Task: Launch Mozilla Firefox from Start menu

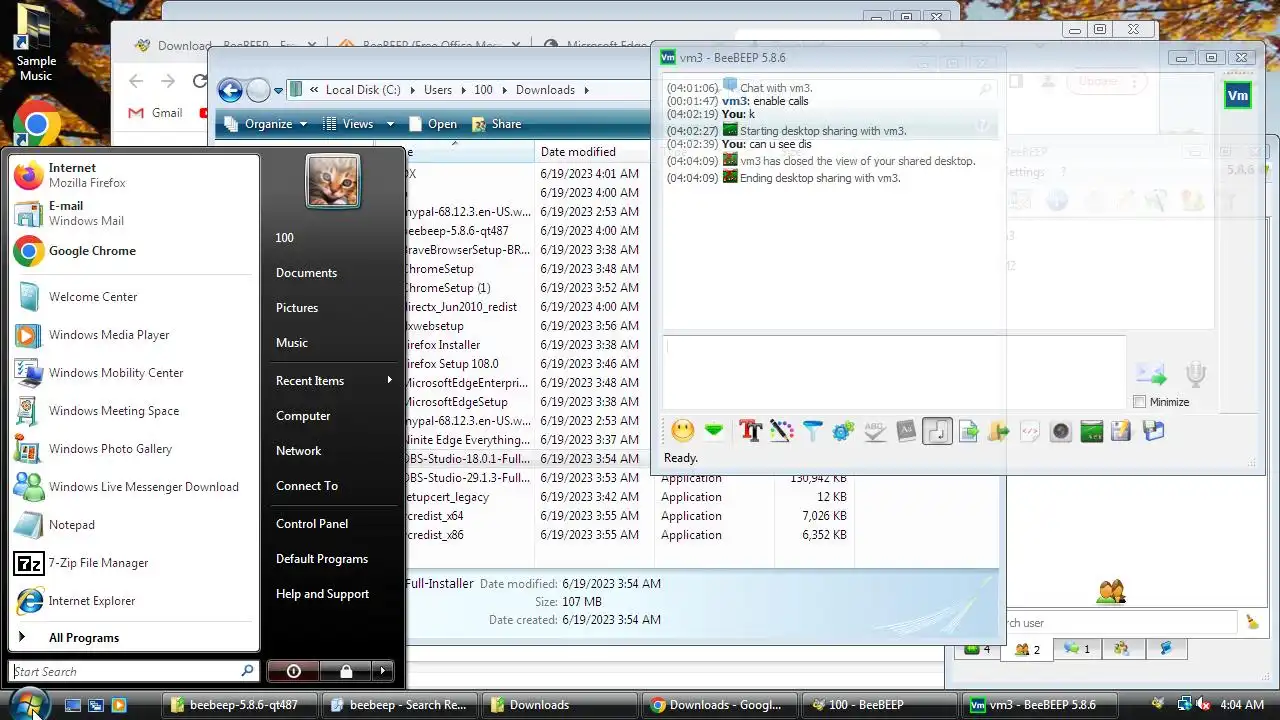Action: pyautogui.click(x=134, y=175)
